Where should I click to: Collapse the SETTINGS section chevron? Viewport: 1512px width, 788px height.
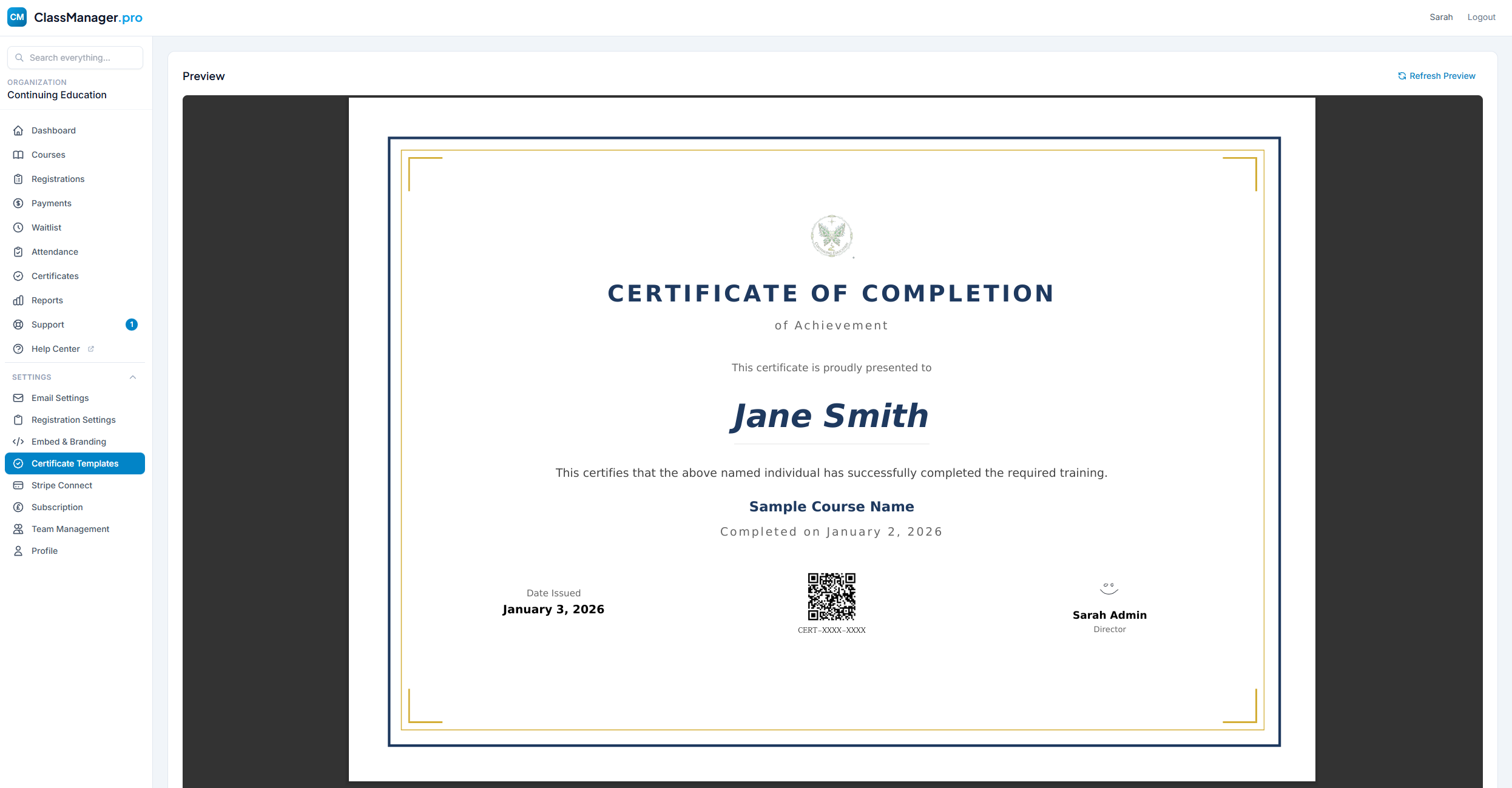coord(133,377)
